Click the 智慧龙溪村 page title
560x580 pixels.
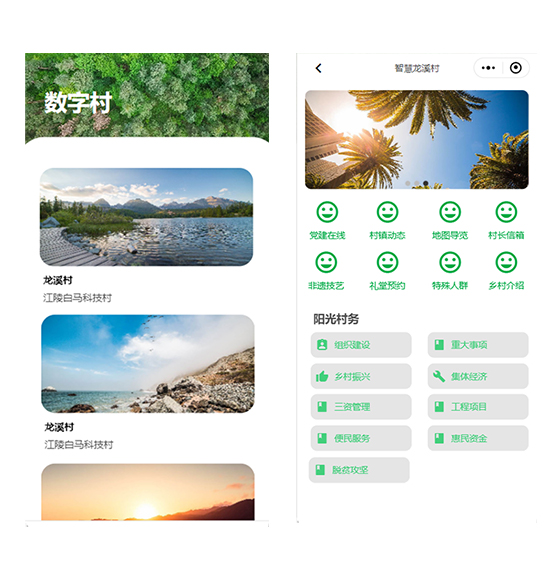tap(417, 68)
